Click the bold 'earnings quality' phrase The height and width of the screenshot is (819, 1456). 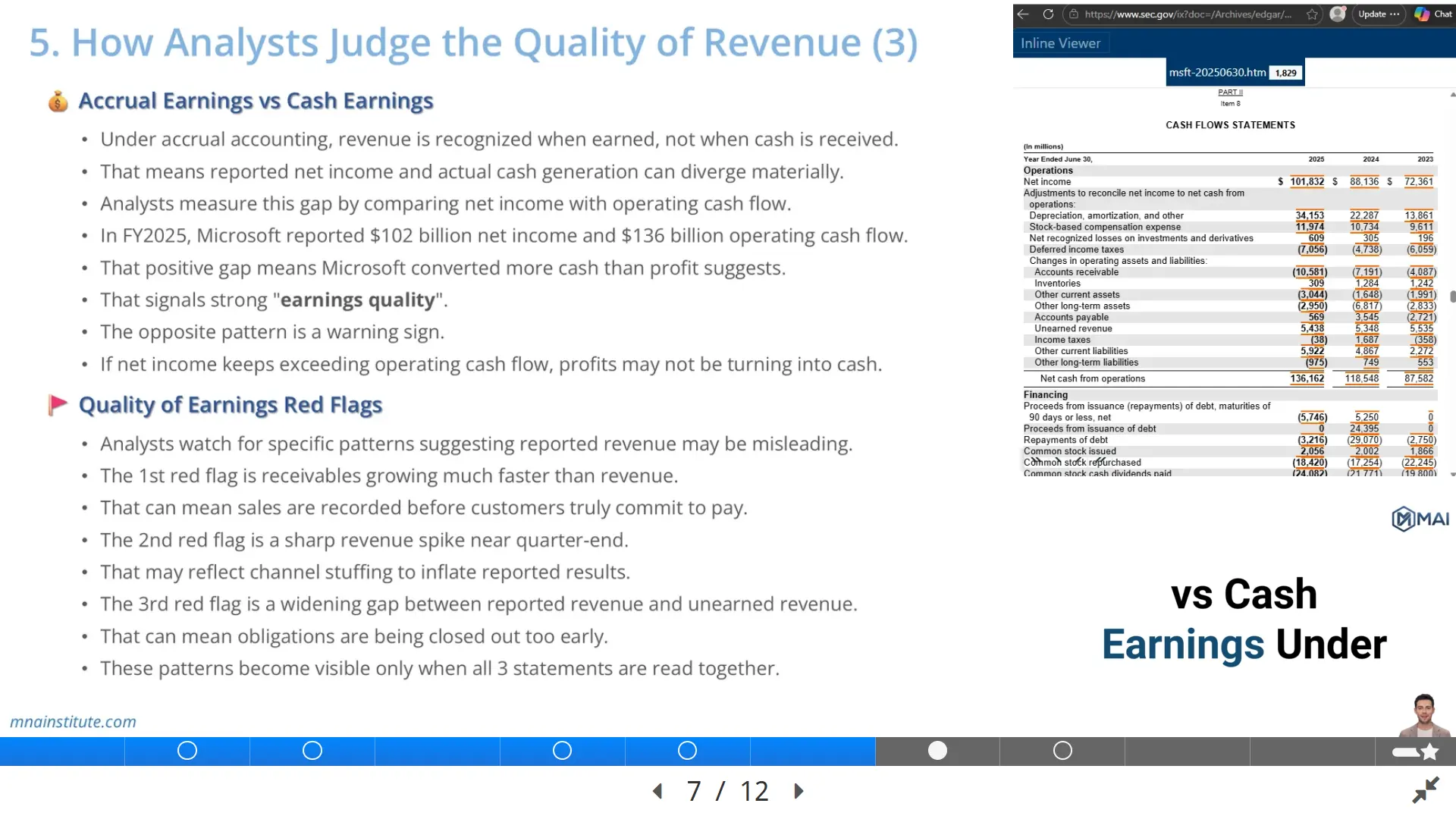pos(357,300)
